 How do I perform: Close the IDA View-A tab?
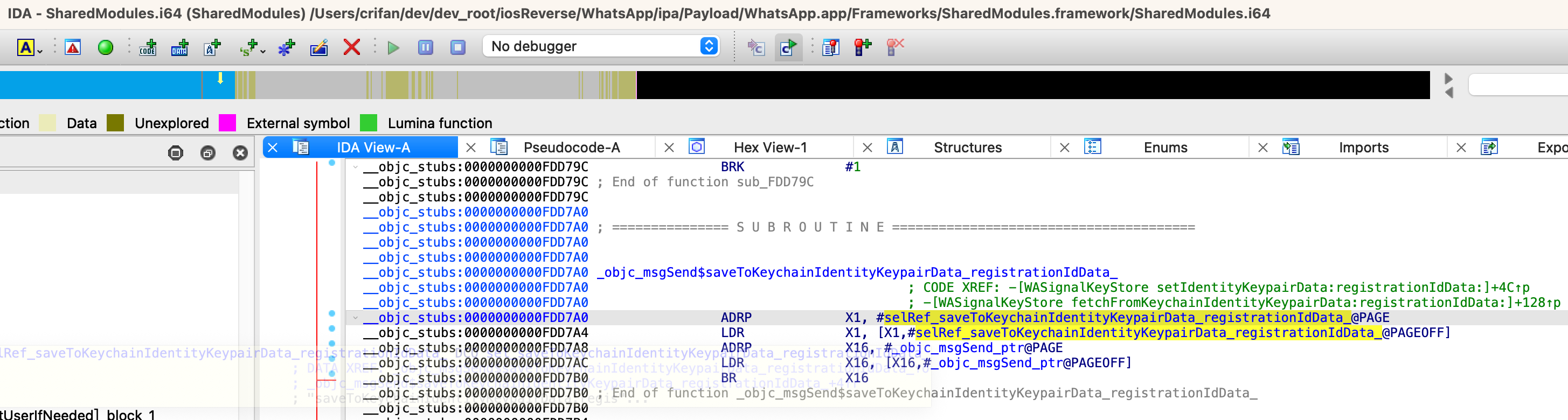click(x=273, y=148)
